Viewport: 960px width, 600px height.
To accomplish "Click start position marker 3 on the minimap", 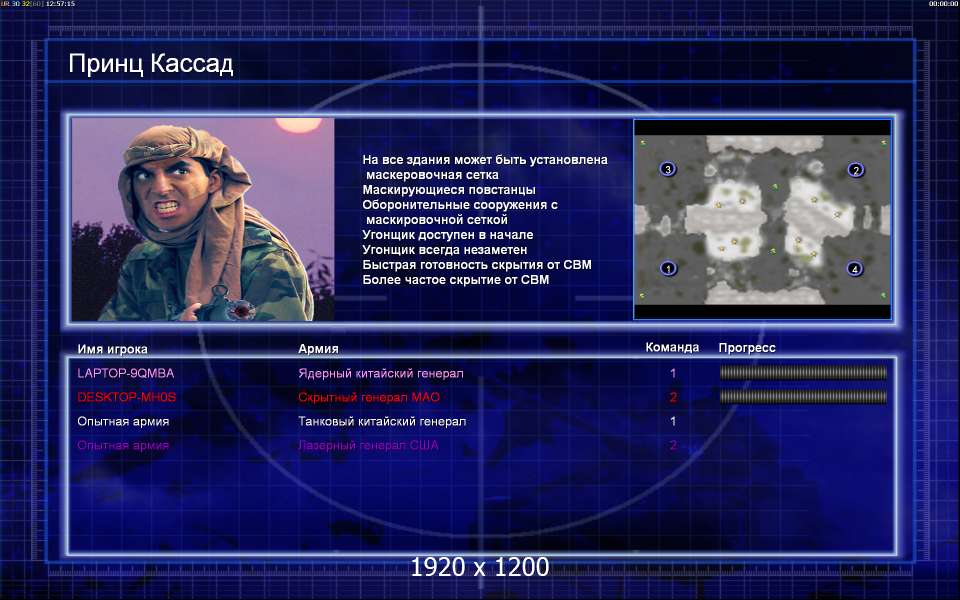I will click(667, 169).
